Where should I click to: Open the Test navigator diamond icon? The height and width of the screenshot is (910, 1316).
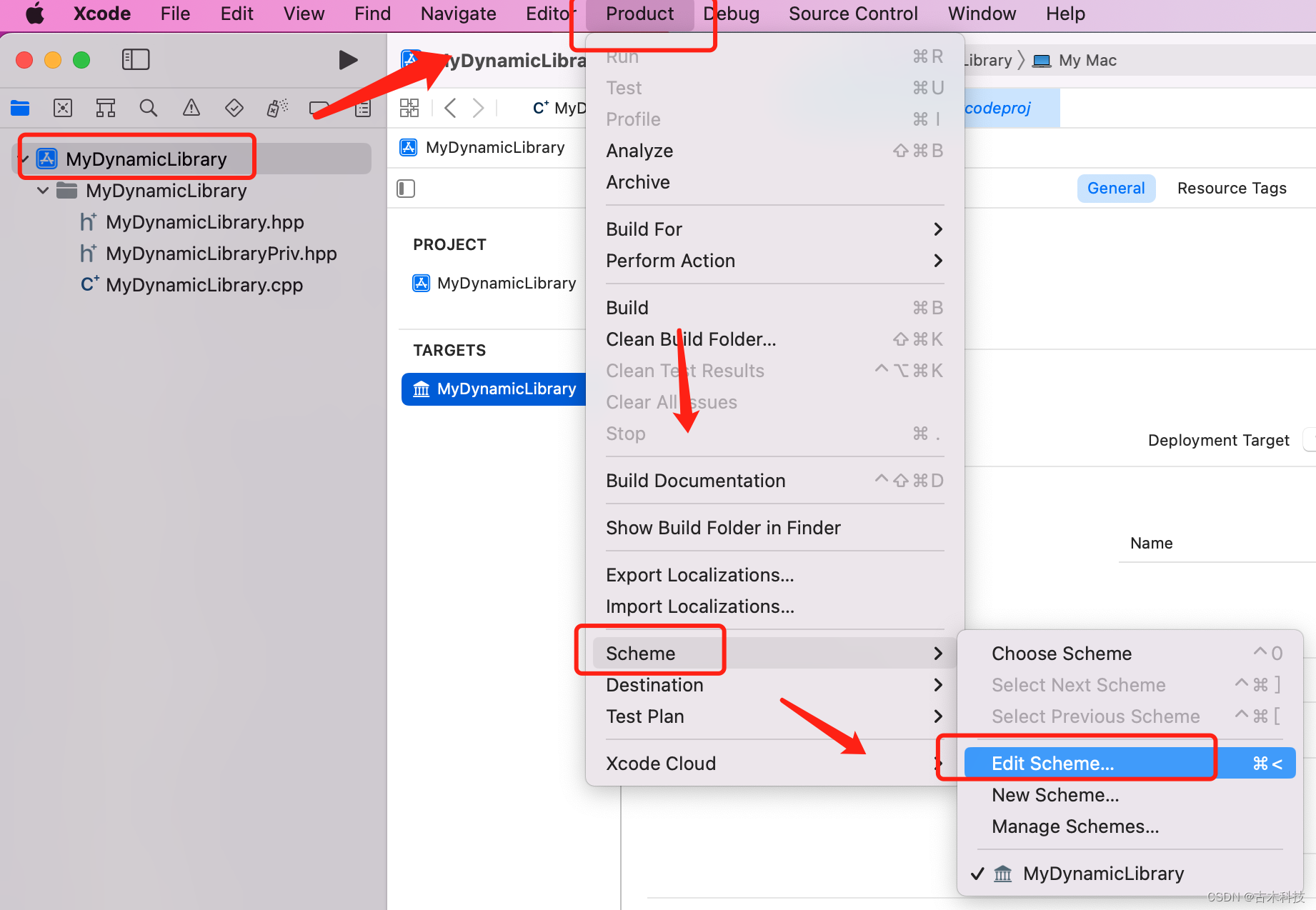pyautogui.click(x=234, y=108)
